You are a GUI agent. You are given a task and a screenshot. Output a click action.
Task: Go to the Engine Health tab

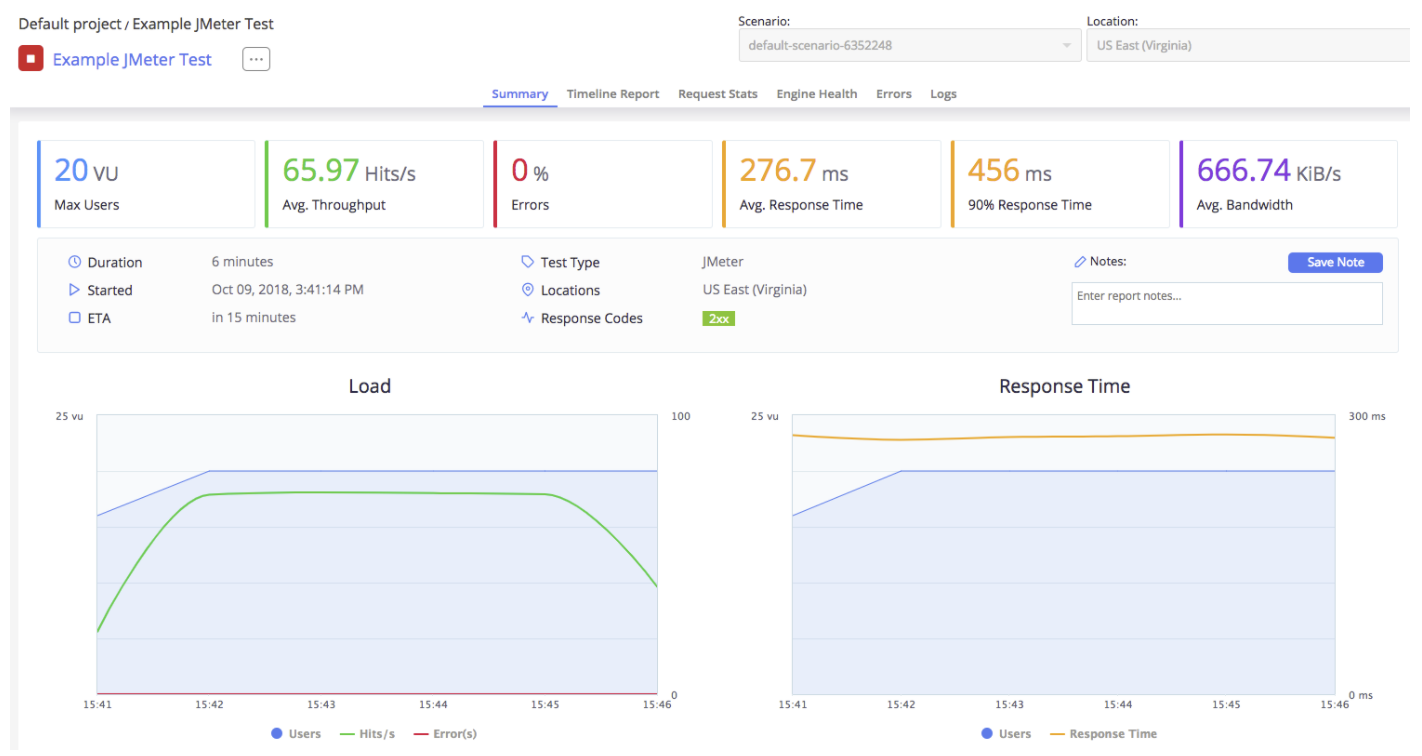pos(817,94)
